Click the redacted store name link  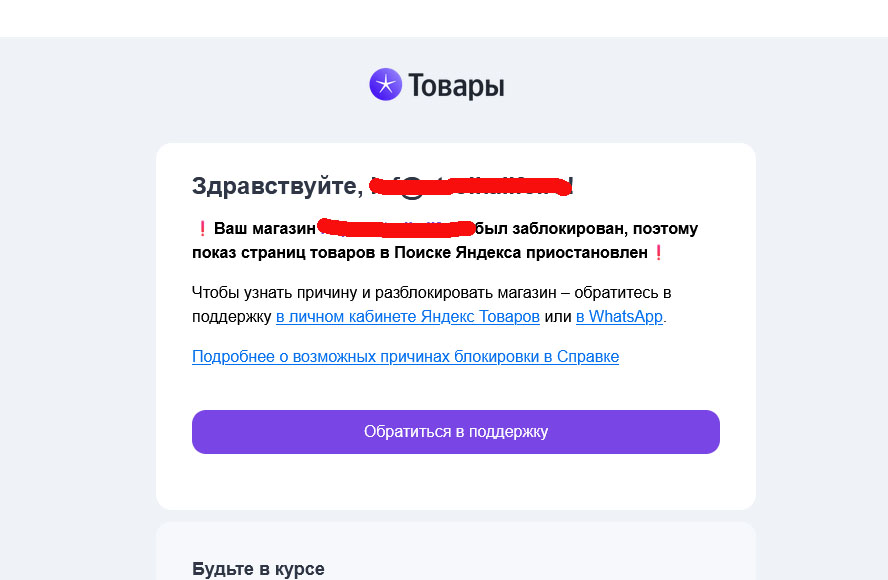click(395, 226)
